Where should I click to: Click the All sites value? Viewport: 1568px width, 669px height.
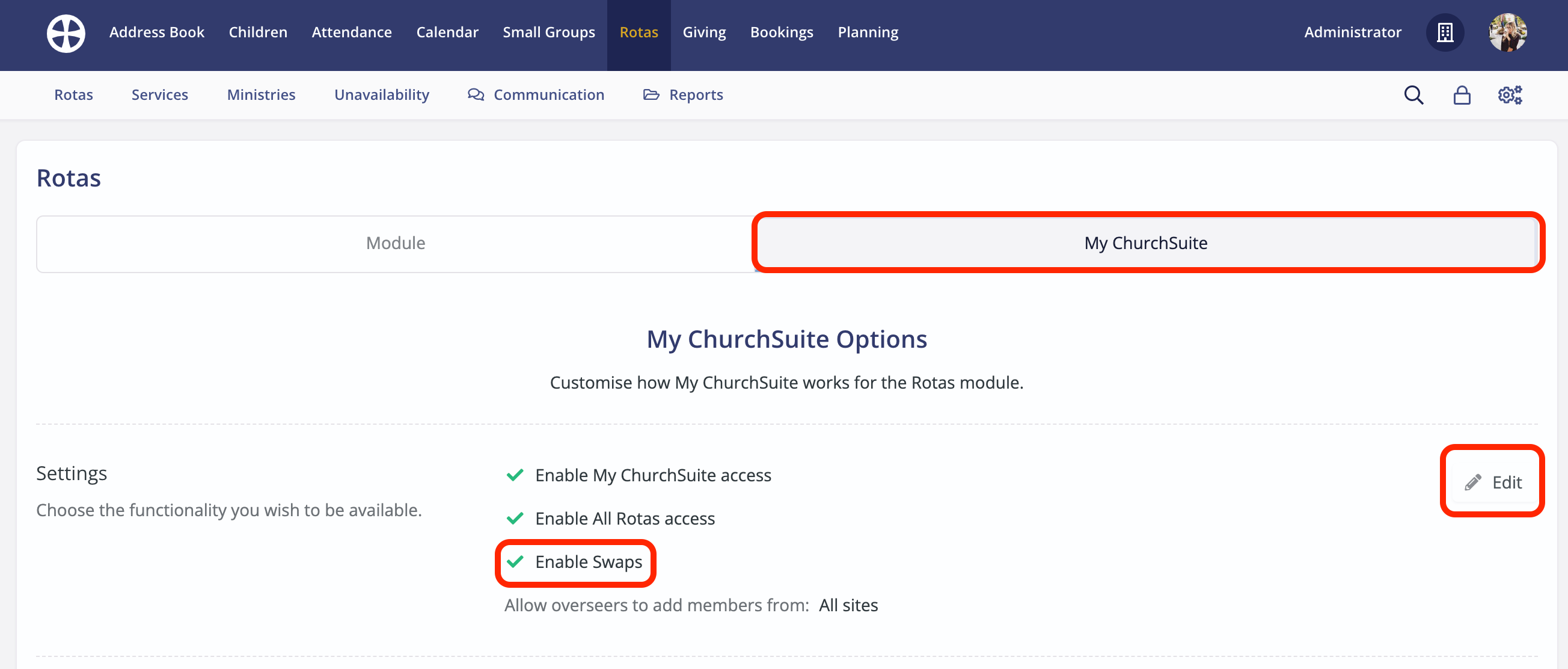(x=848, y=605)
